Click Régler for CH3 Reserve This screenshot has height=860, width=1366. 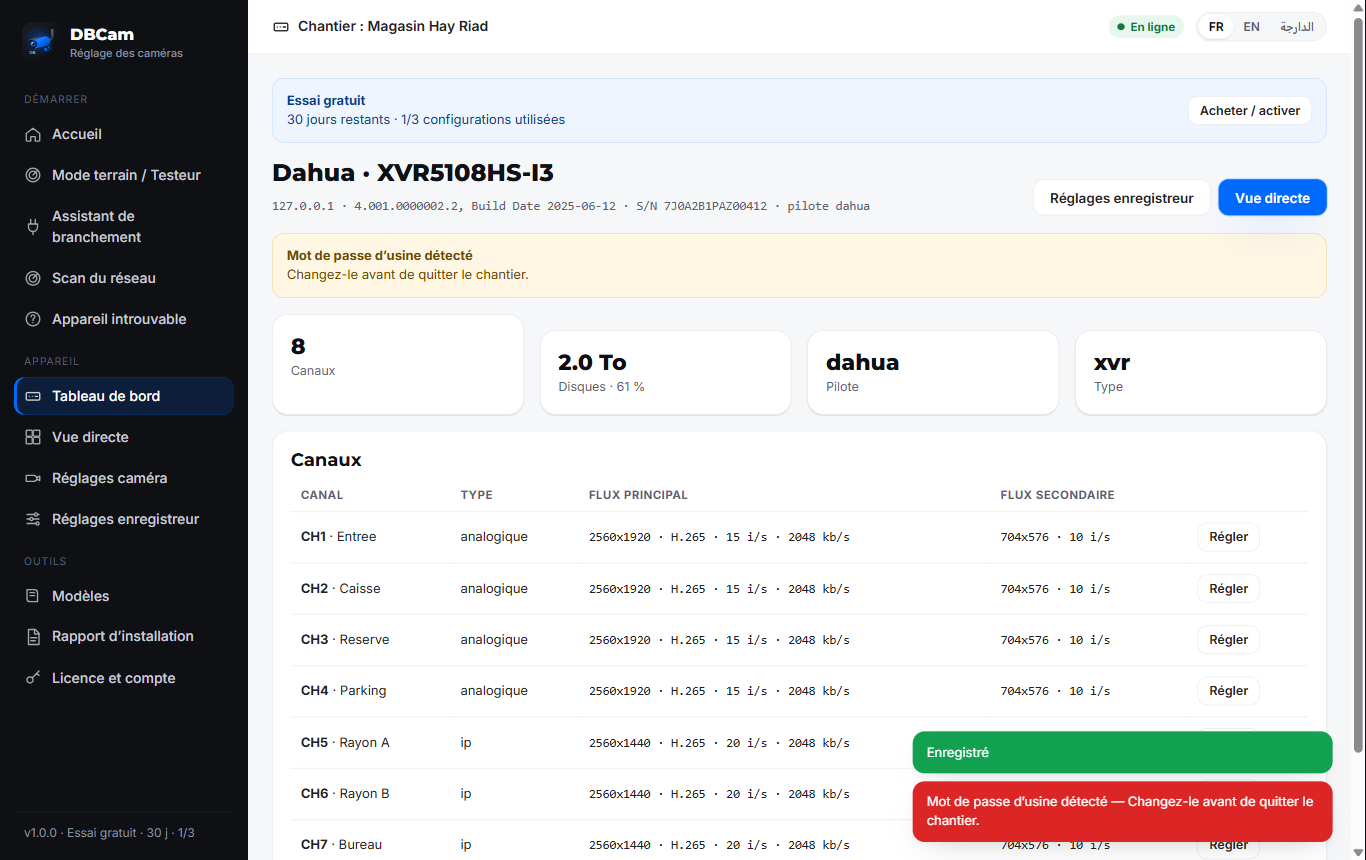1228,640
